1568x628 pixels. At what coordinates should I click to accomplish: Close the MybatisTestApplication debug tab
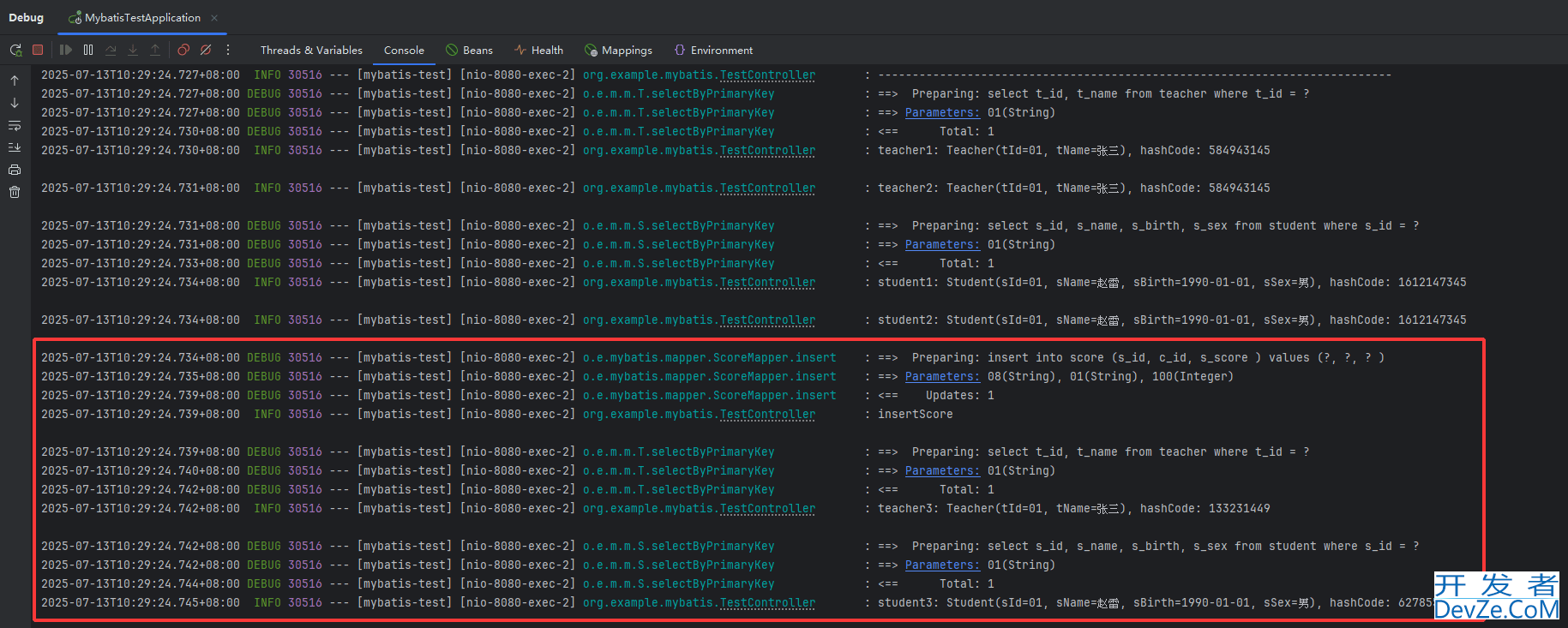click(214, 18)
